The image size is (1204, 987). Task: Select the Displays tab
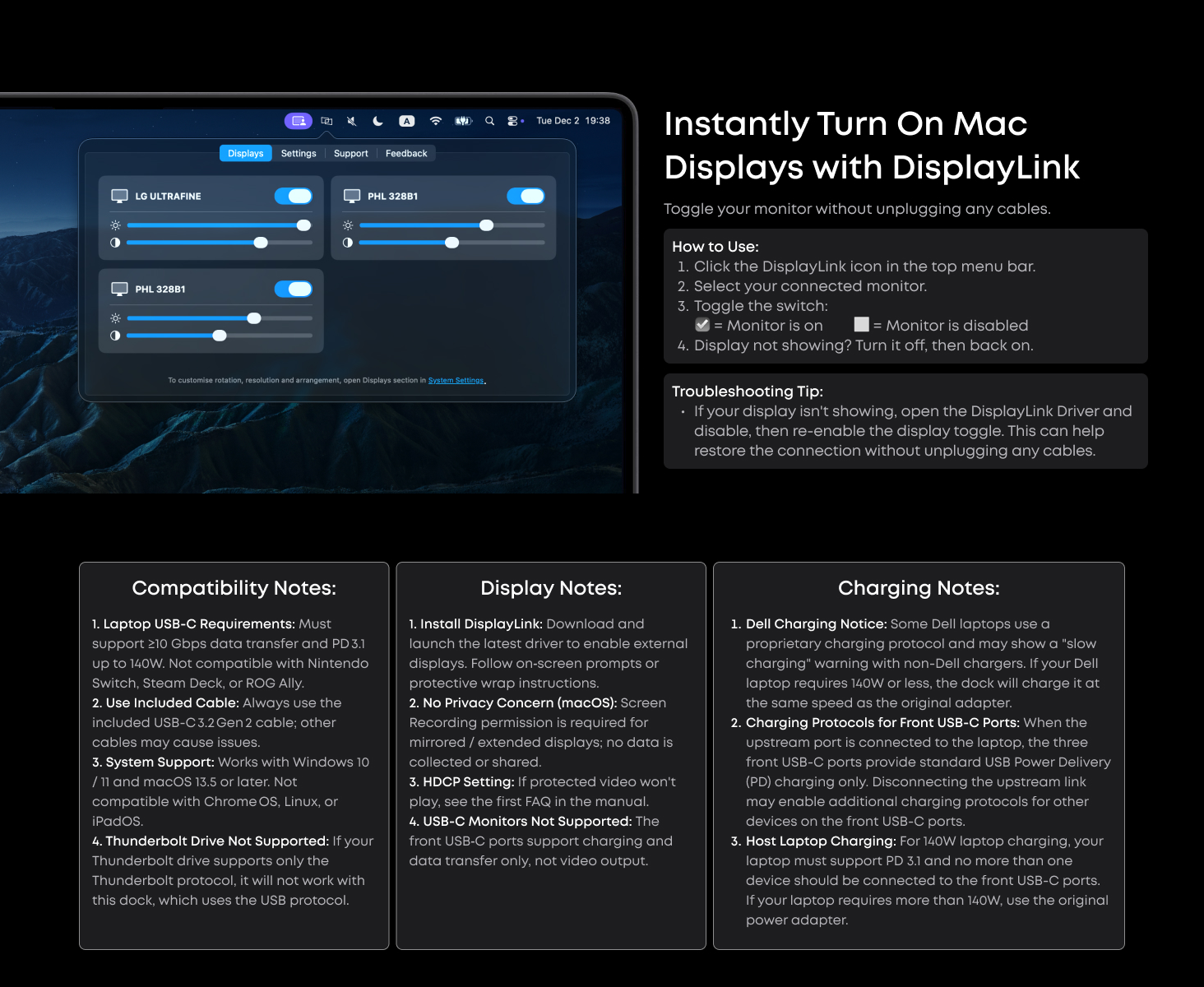pyautogui.click(x=245, y=154)
